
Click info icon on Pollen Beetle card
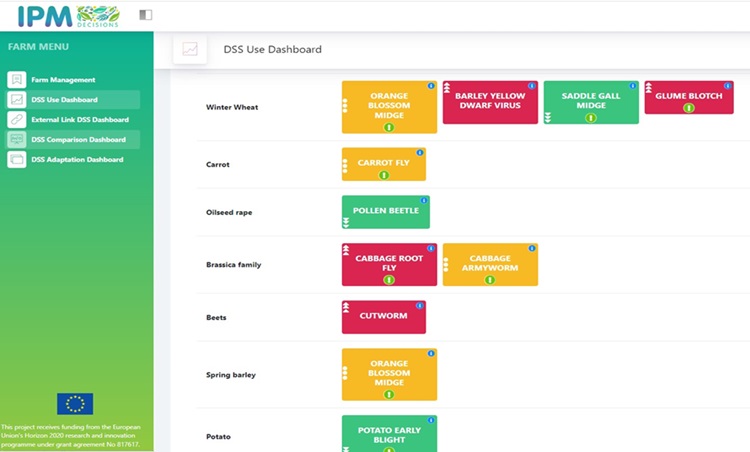pyautogui.click(x=424, y=201)
